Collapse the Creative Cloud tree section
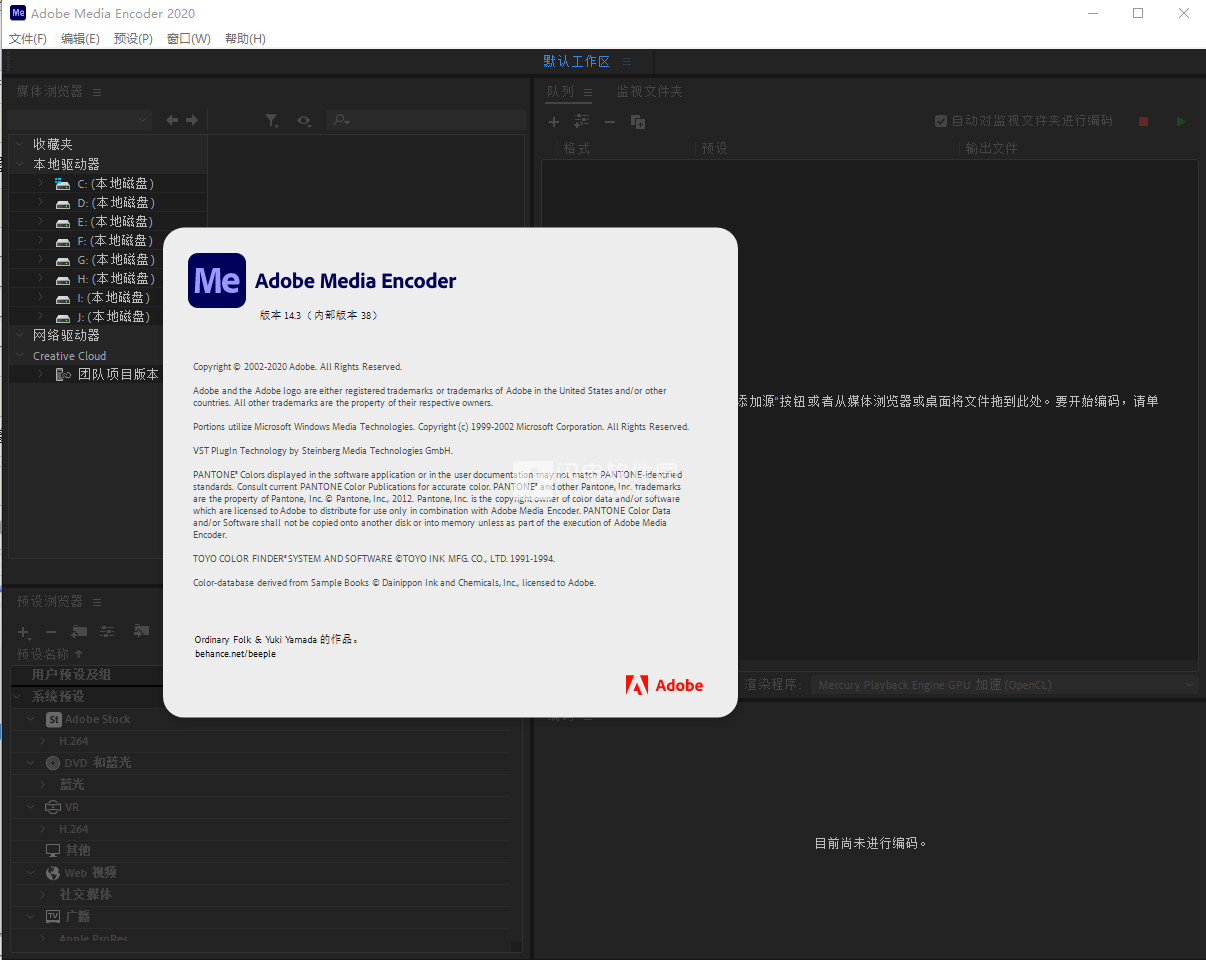This screenshot has width=1206, height=960. pyautogui.click(x=19, y=356)
